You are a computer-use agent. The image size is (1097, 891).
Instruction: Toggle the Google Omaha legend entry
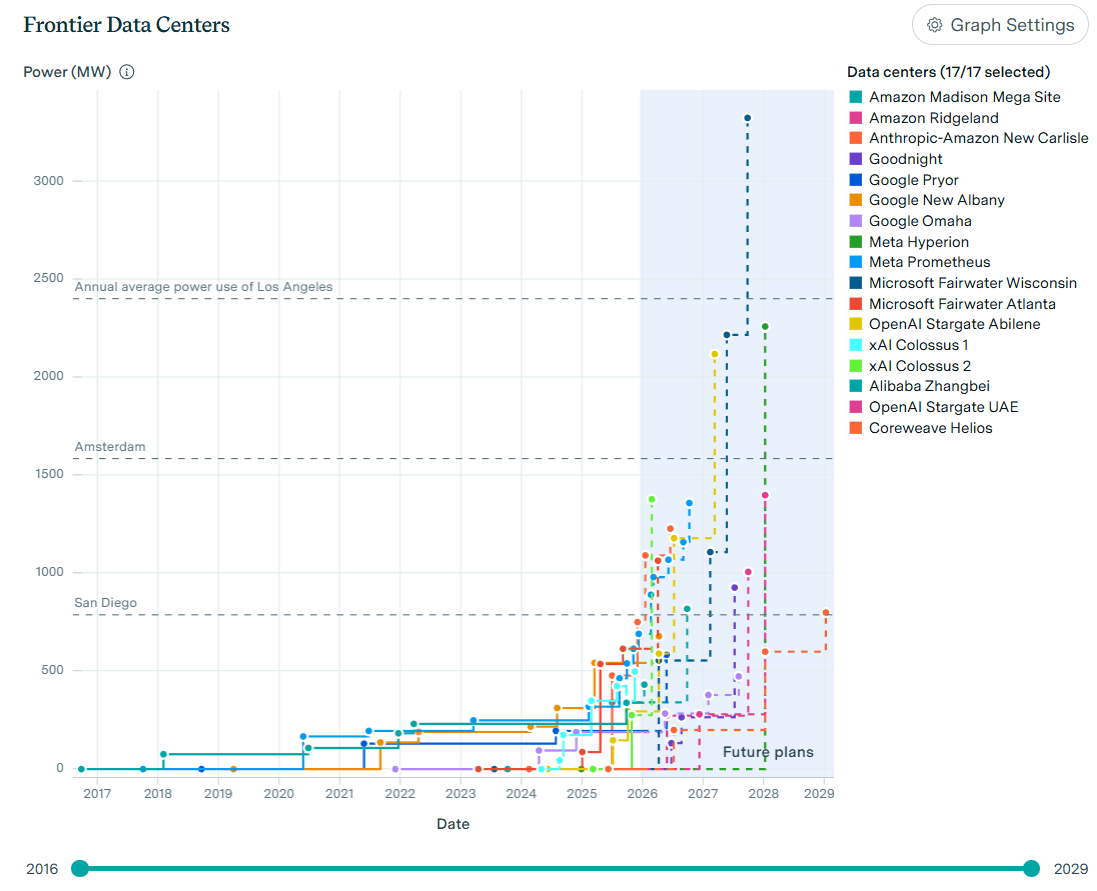[910, 221]
